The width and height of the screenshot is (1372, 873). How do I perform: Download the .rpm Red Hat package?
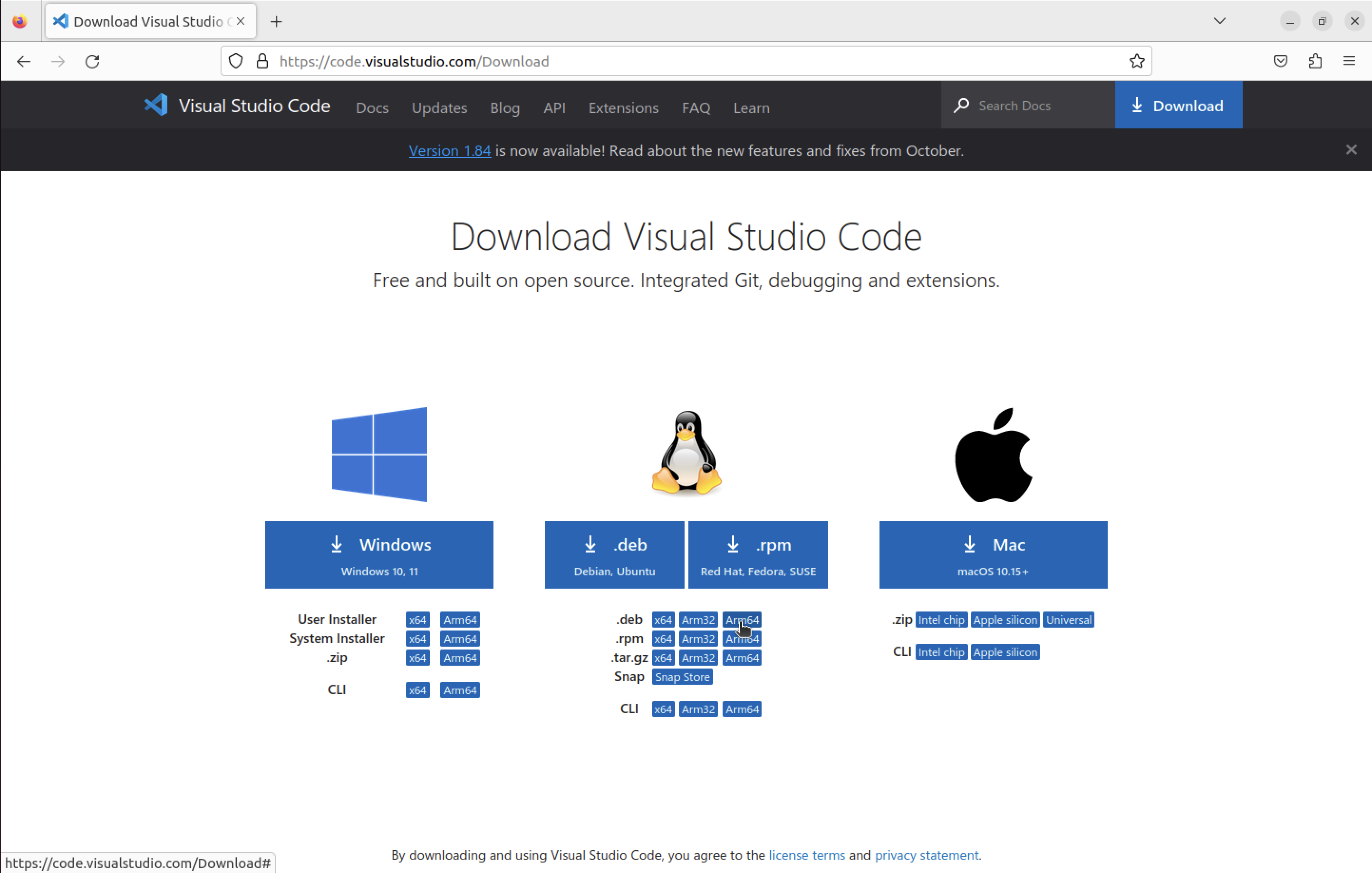pyautogui.click(x=758, y=554)
